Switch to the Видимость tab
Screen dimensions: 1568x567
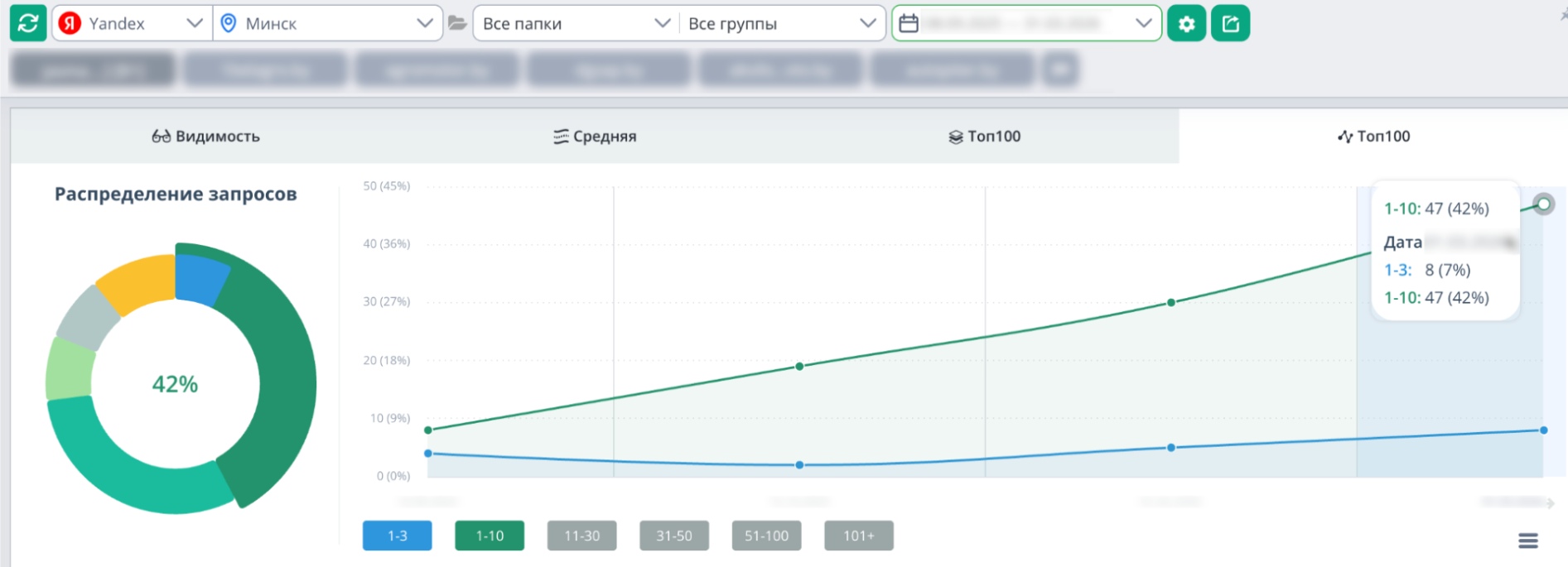coord(206,137)
